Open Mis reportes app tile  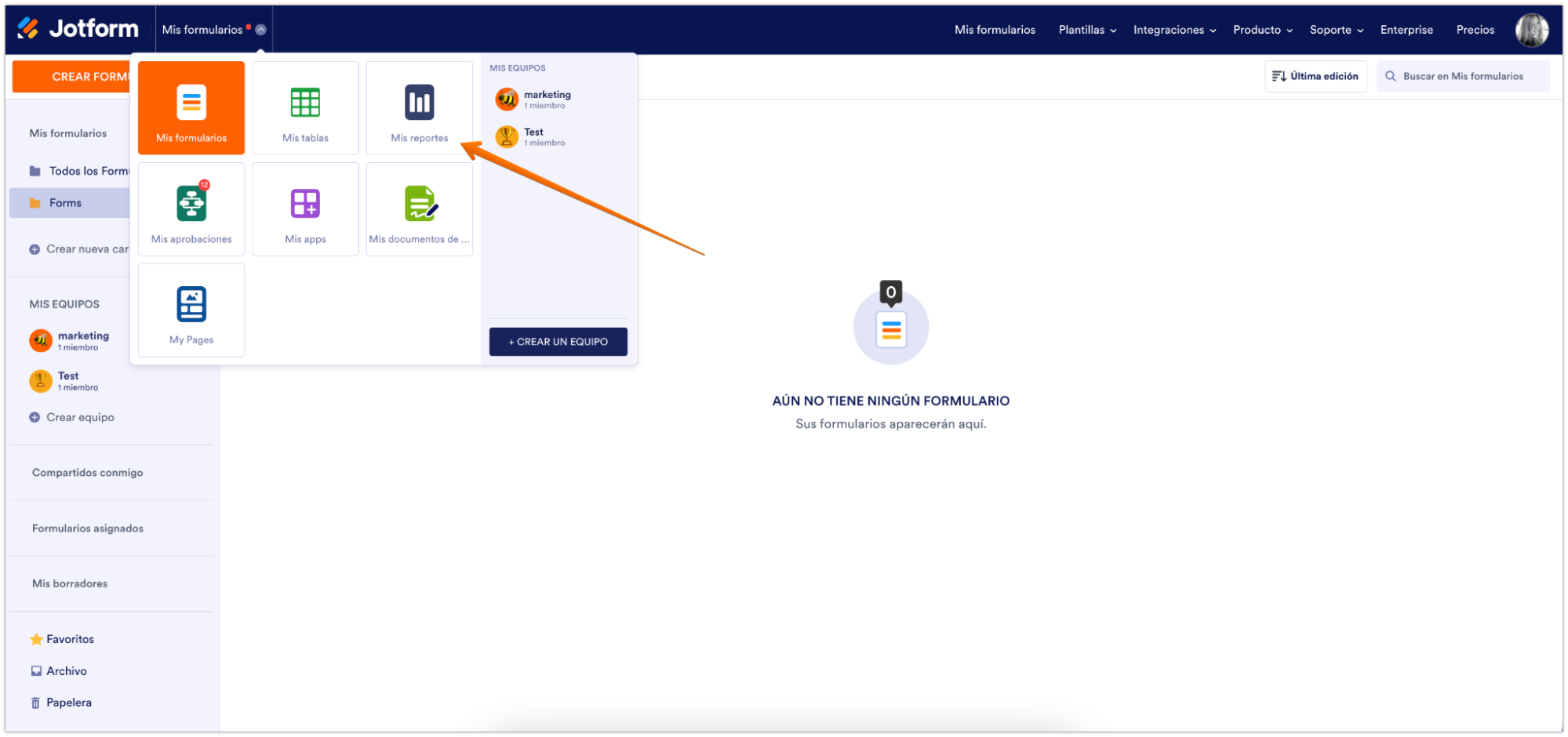click(x=420, y=107)
